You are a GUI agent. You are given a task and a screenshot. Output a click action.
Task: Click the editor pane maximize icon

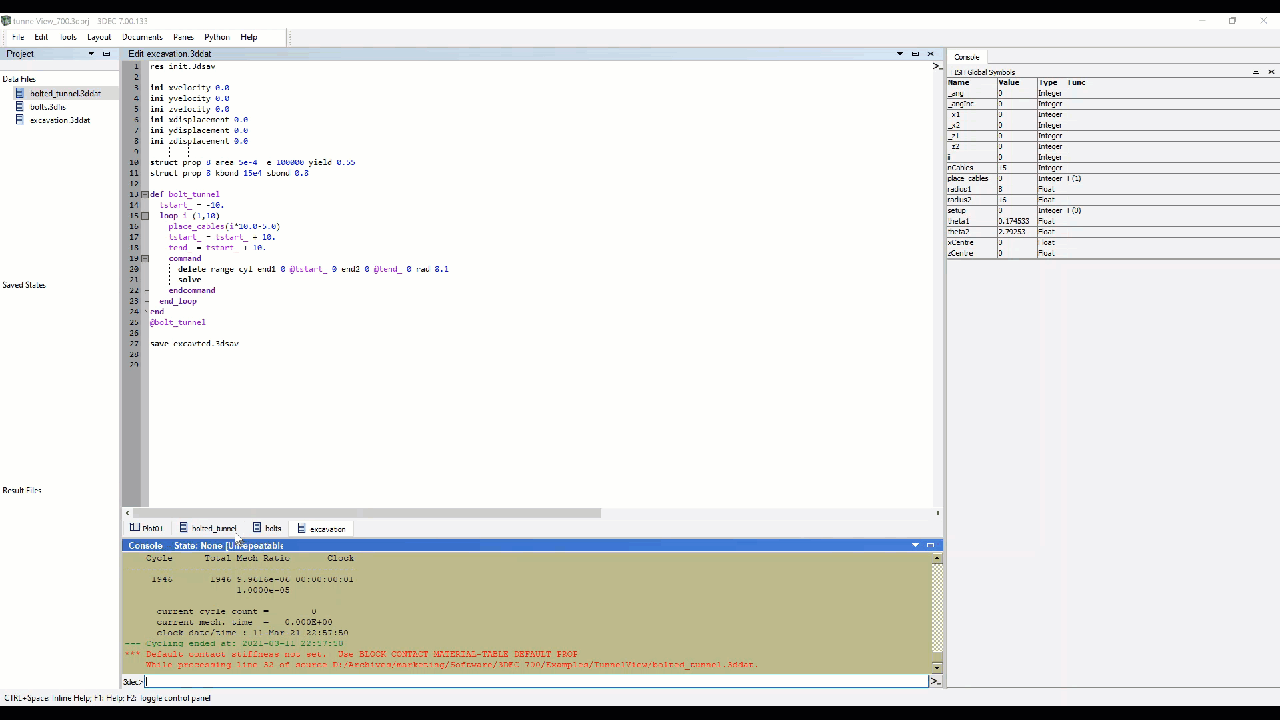coord(915,54)
